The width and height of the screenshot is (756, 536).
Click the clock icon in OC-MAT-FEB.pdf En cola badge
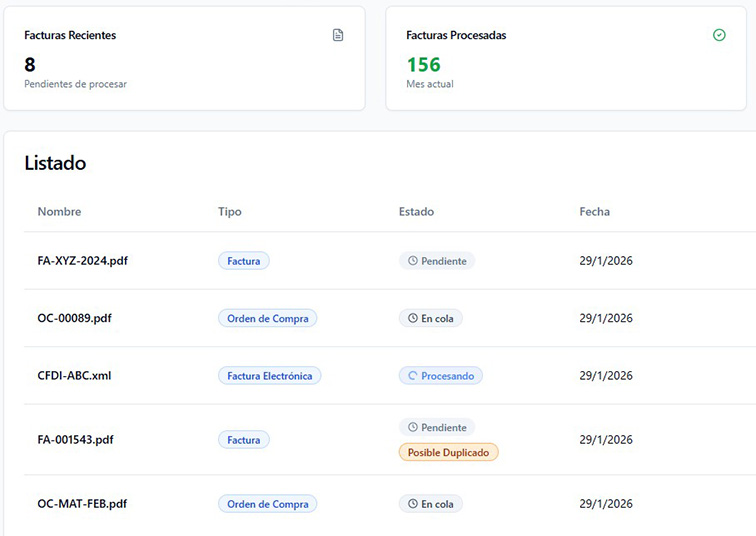(x=411, y=505)
